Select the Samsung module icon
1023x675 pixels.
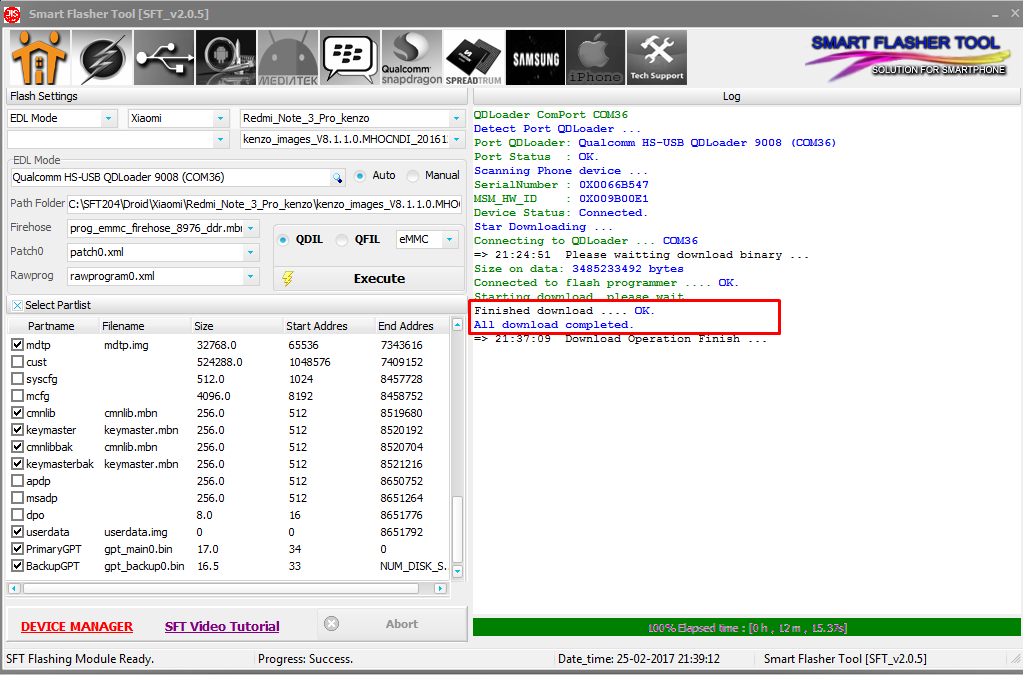coord(536,57)
